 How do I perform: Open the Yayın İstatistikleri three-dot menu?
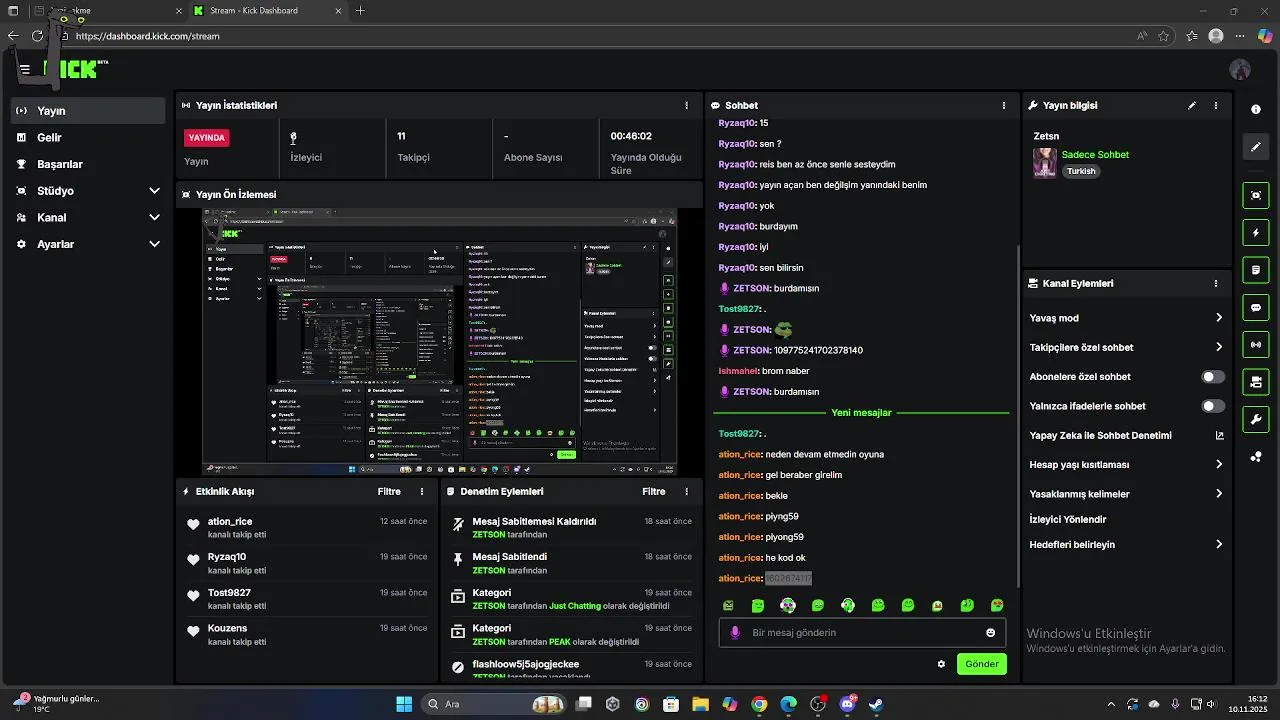686,105
